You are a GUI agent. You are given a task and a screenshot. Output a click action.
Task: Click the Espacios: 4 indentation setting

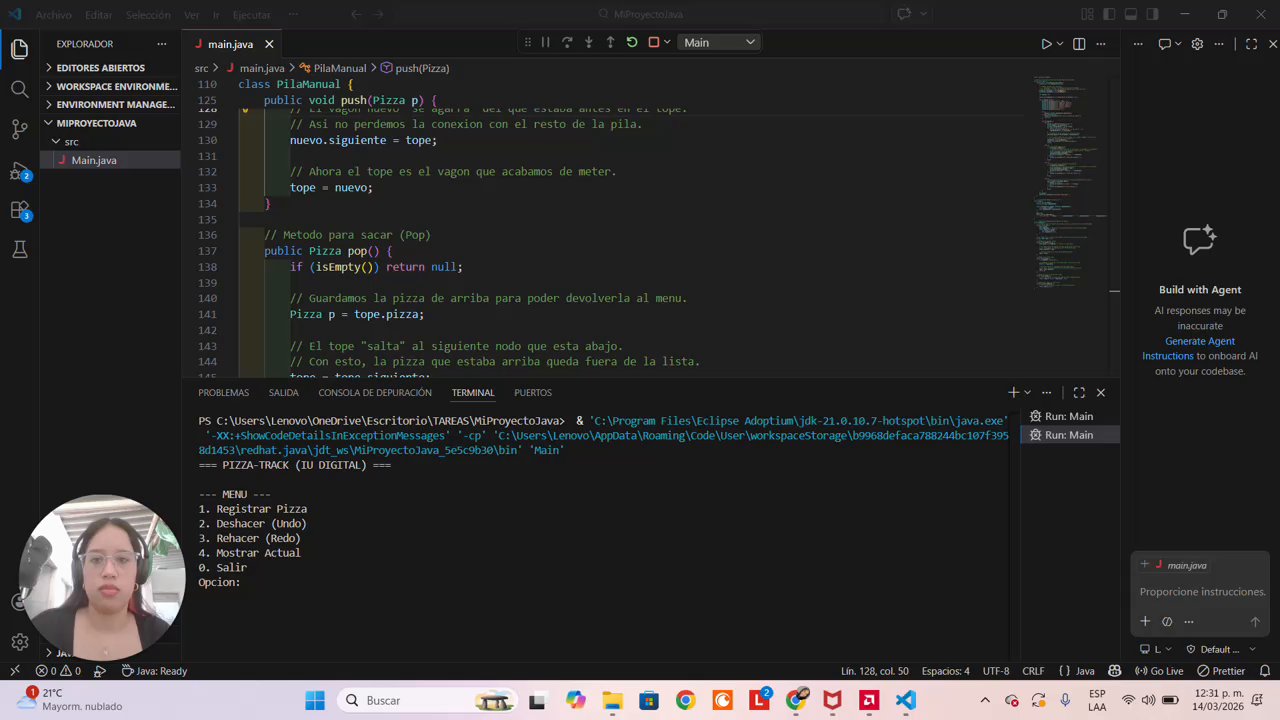click(x=945, y=671)
